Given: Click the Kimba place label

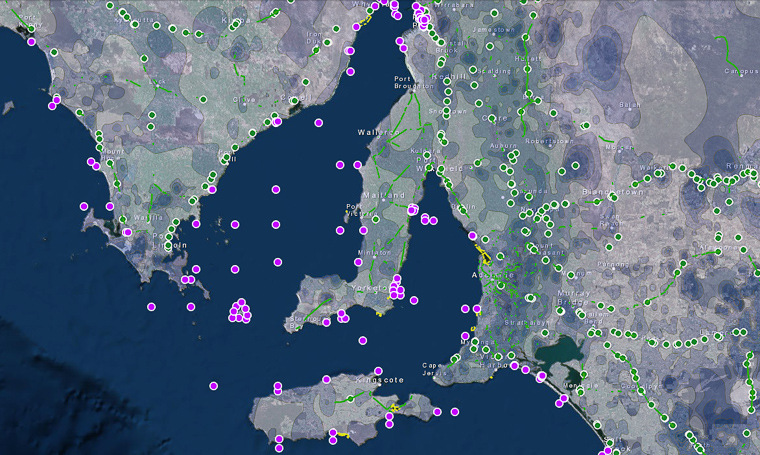Looking at the screenshot, I should coord(236,20).
